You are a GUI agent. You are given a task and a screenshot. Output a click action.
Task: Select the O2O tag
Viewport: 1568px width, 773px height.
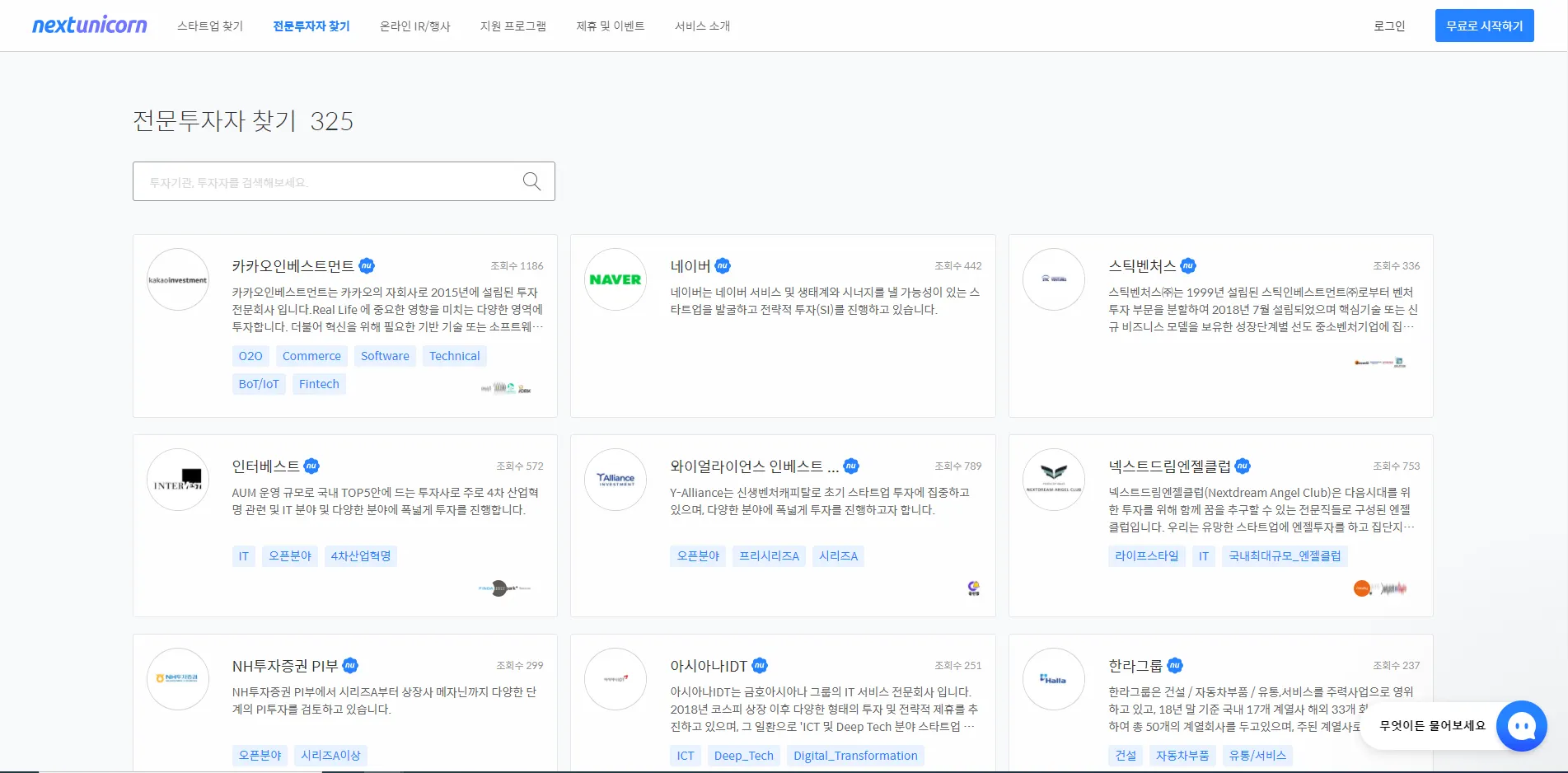coord(250,356)
